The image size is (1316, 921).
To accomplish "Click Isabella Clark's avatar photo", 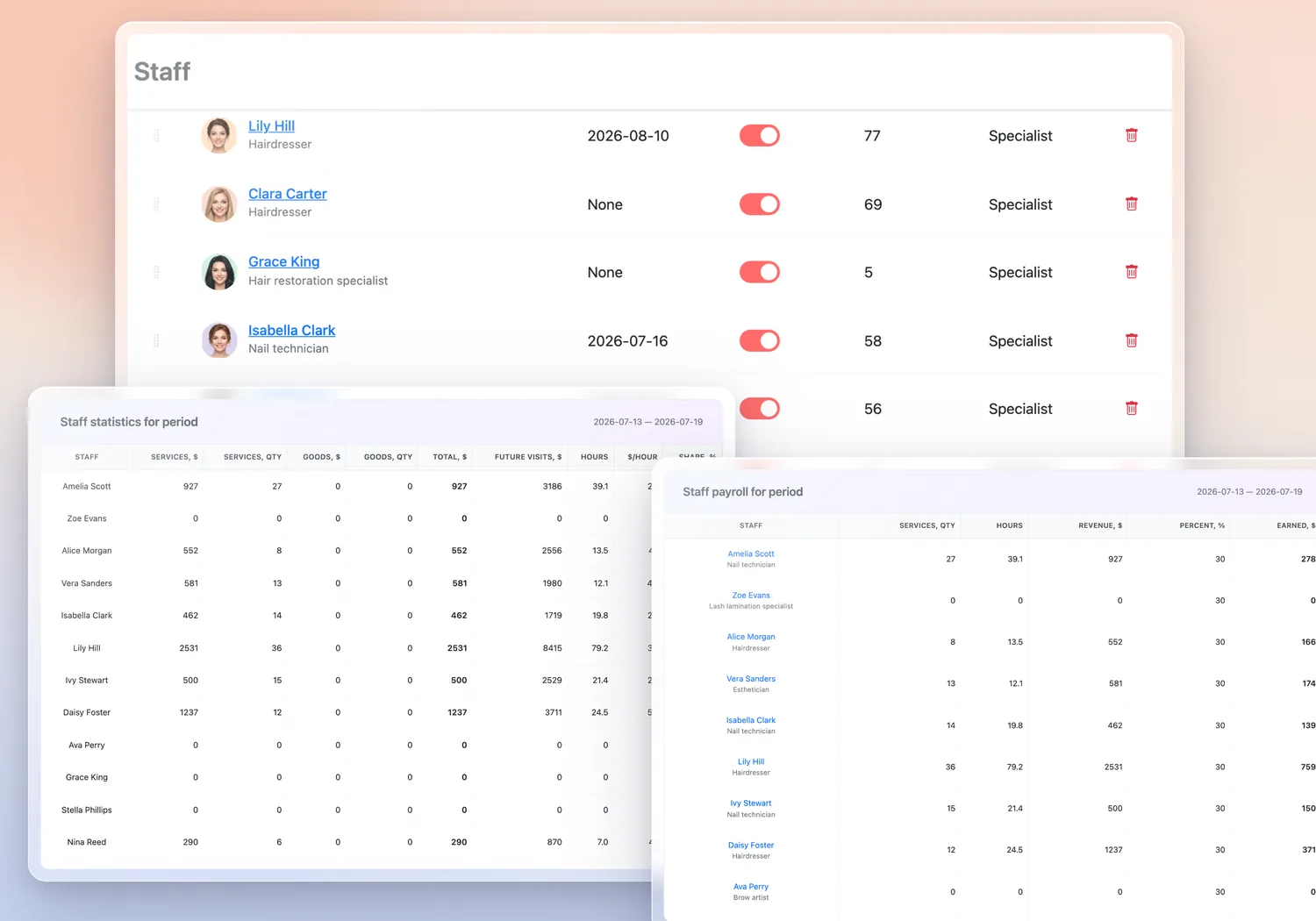I will (219, 340).
